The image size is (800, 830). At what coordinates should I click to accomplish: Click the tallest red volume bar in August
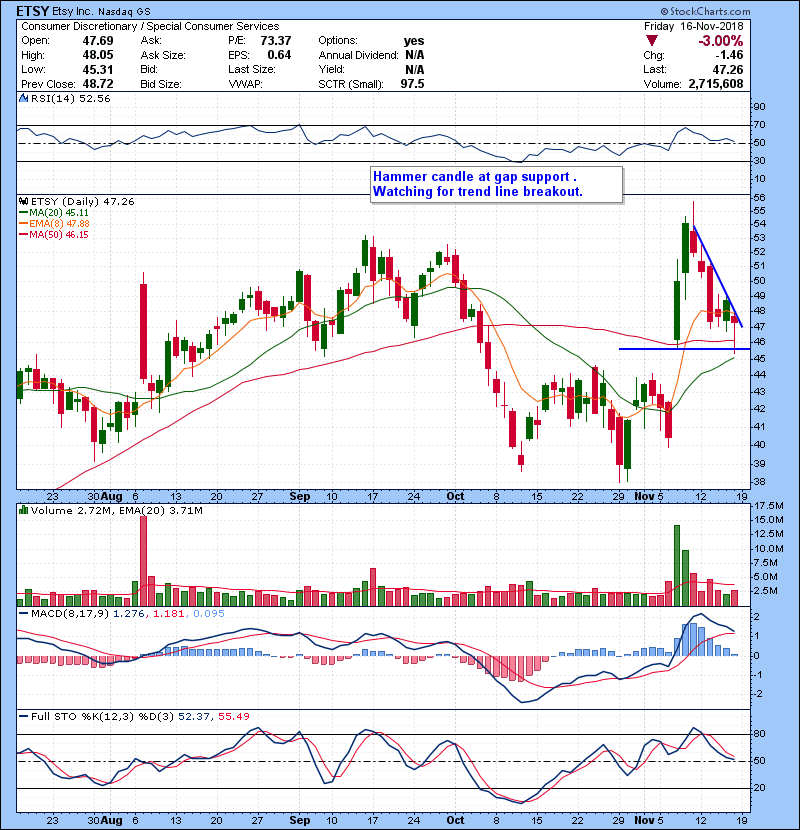[143, 561]
